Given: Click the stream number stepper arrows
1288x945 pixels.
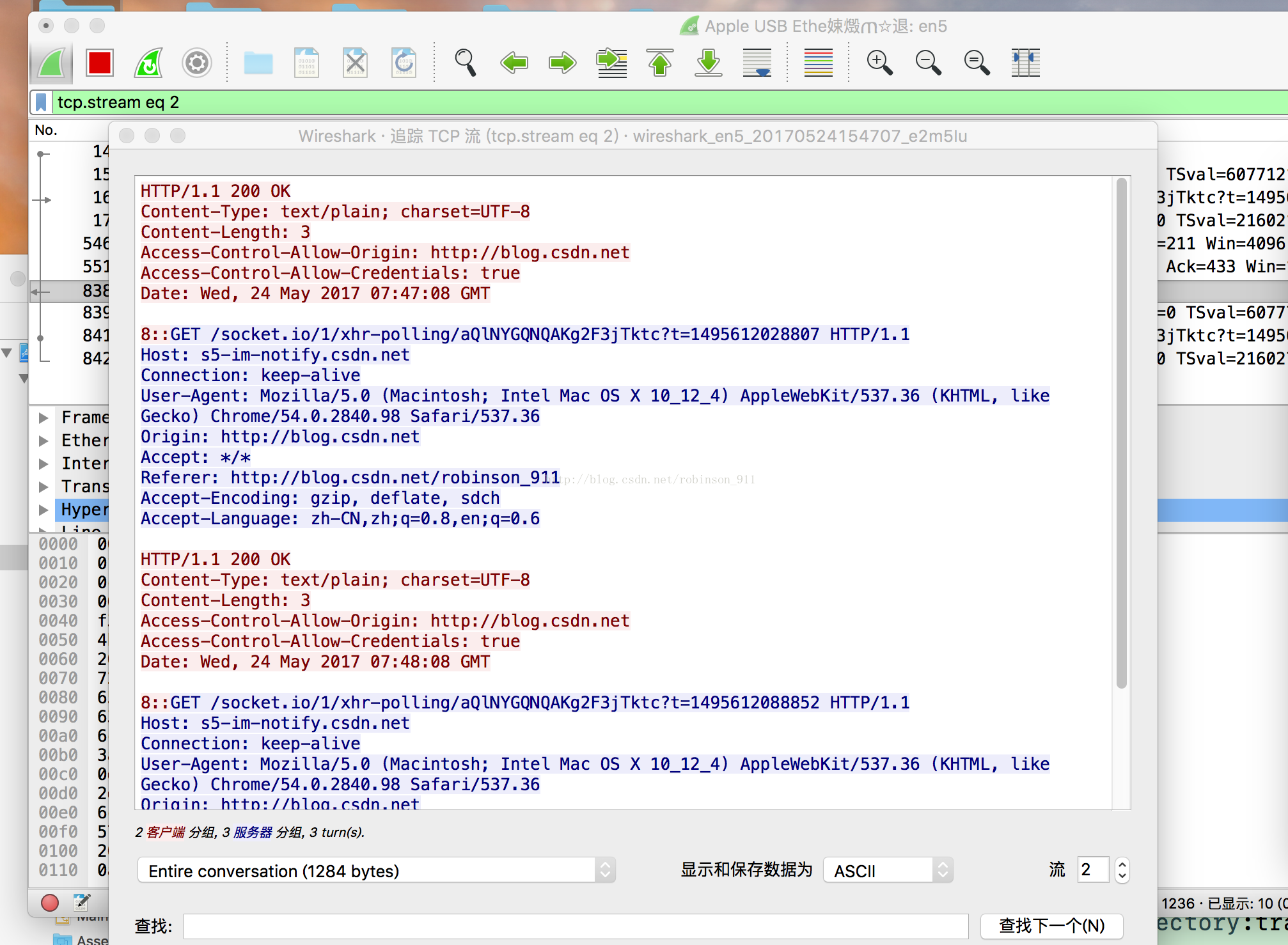Looking at the screenshot, I should point(1122,870).
